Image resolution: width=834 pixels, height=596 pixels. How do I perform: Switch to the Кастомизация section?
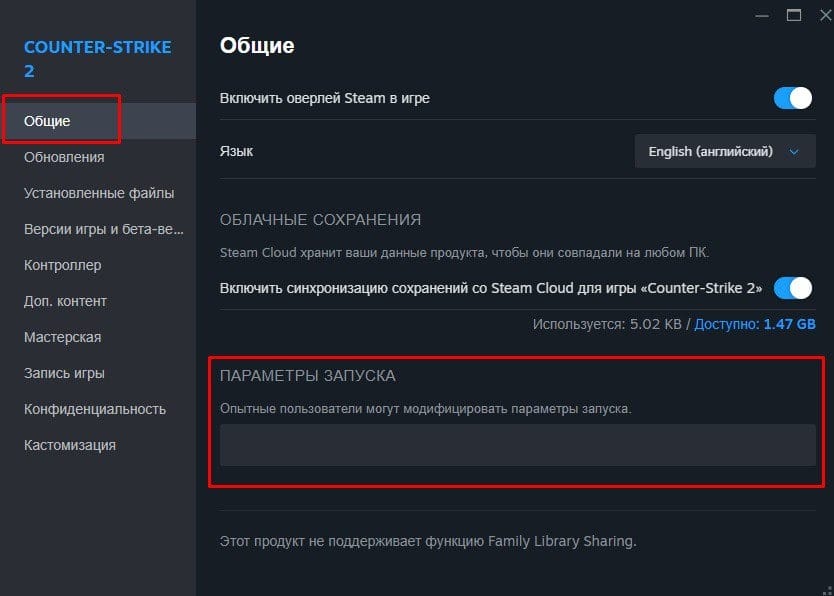70,445
